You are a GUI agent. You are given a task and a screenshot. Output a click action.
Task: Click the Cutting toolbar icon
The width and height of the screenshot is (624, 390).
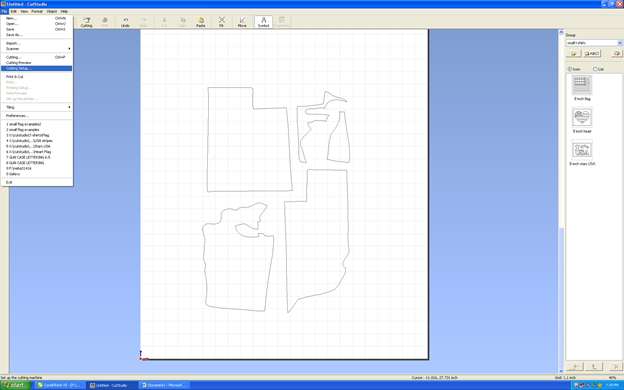coord(86,22)
